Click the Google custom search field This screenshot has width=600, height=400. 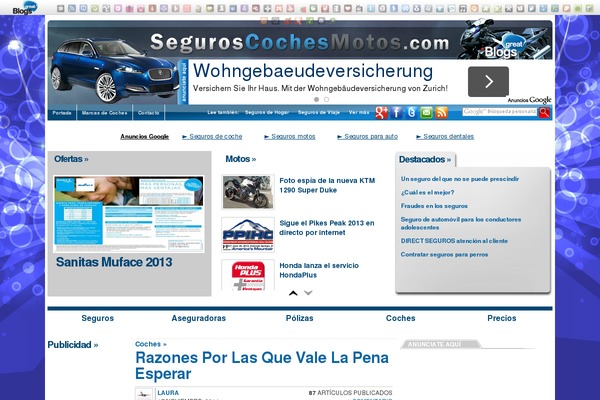[500, 112]
